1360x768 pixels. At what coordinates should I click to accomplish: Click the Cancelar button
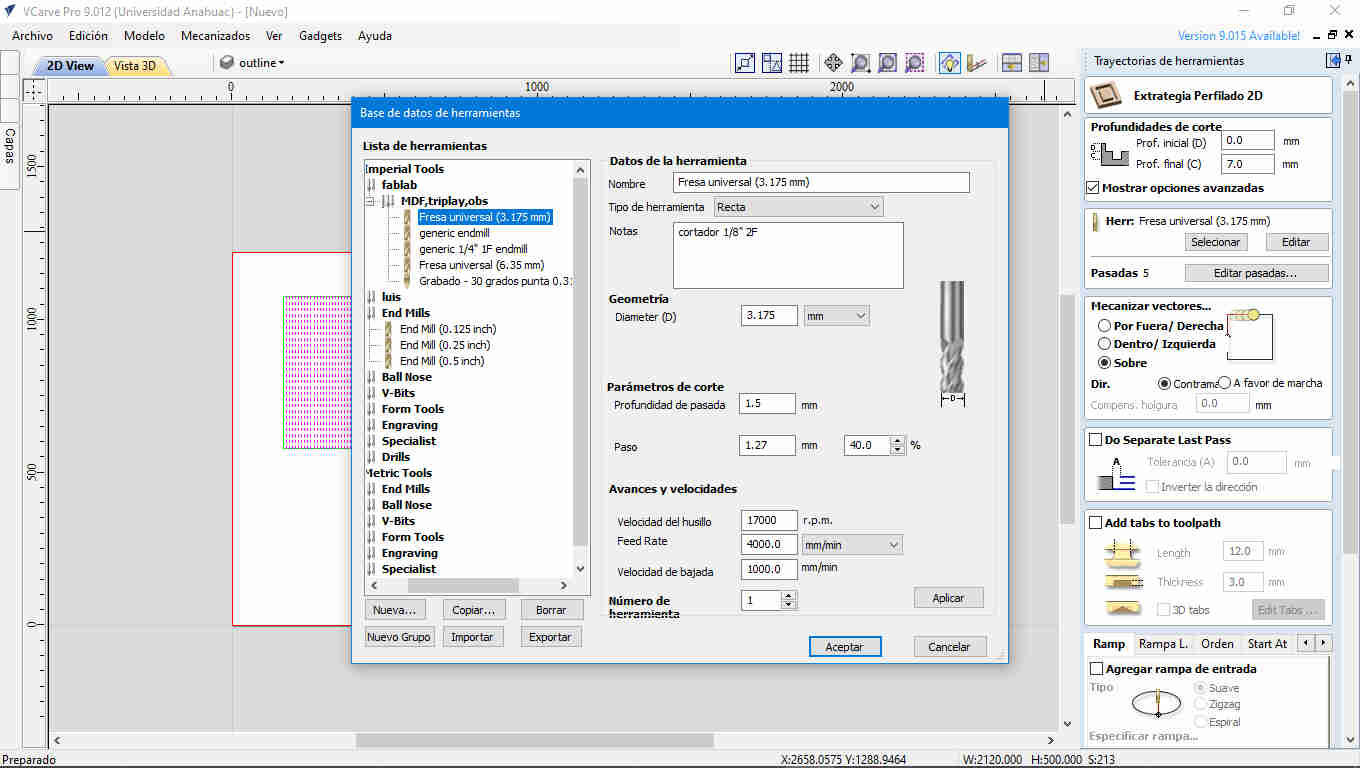pyautogui.click(x=949, y=647)
